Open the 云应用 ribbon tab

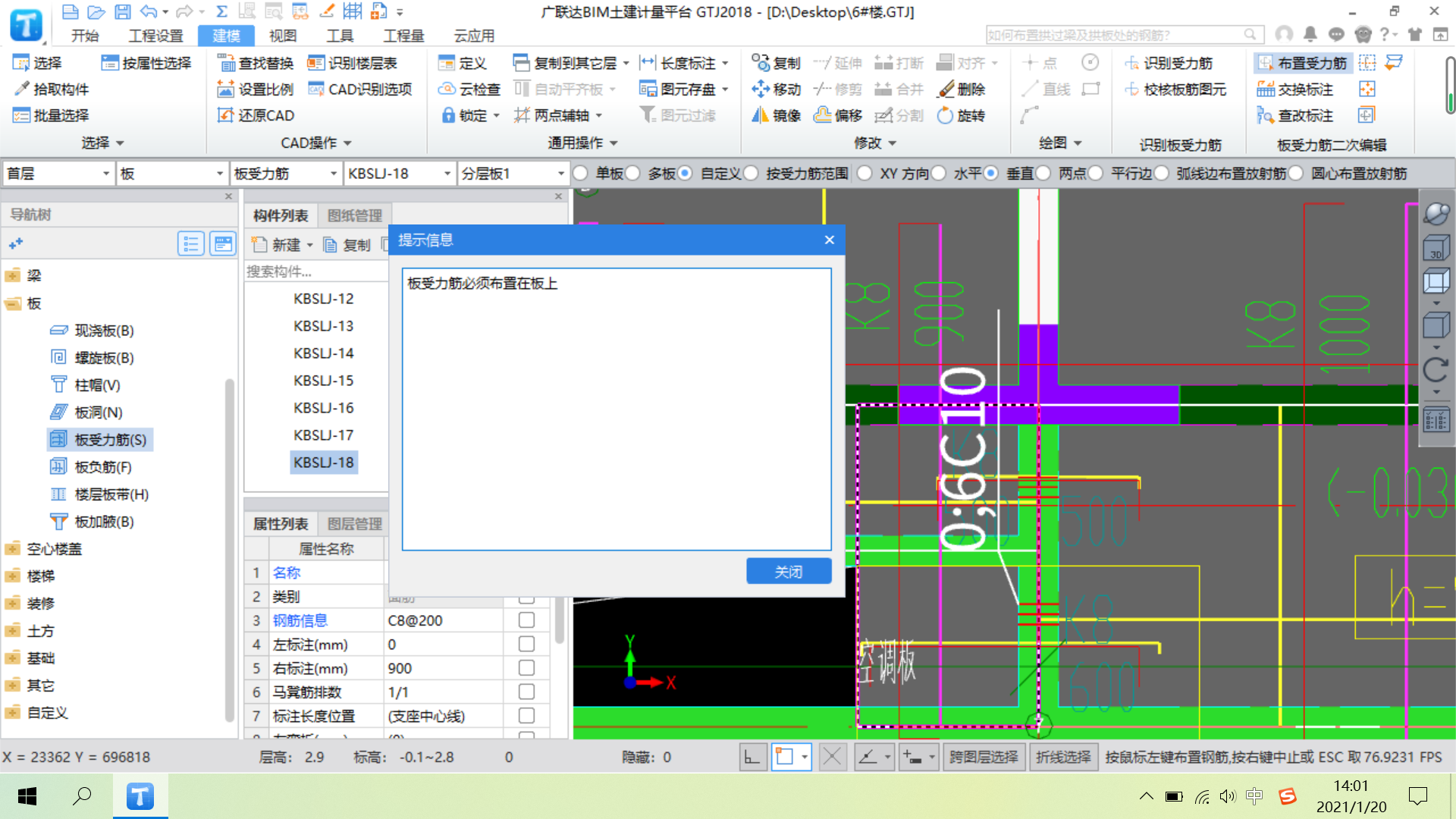click(474, 36)
